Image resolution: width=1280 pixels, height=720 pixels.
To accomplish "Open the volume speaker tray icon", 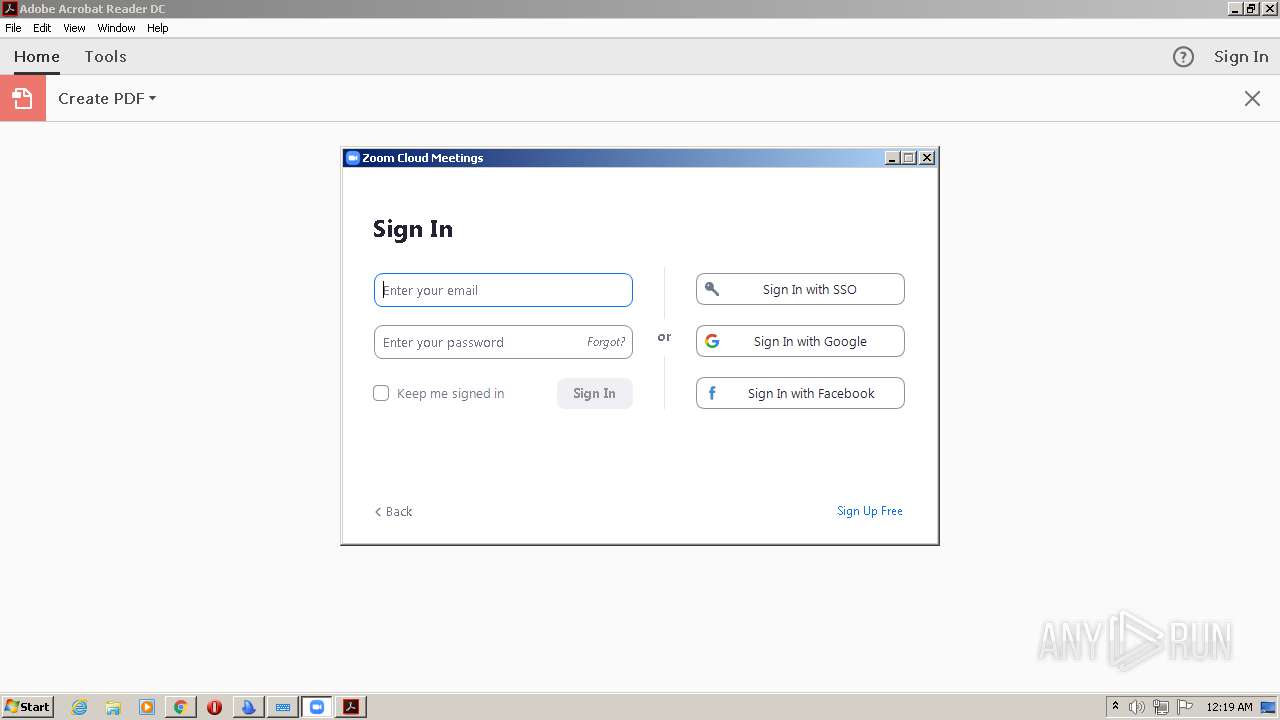I will point(1137,707).
